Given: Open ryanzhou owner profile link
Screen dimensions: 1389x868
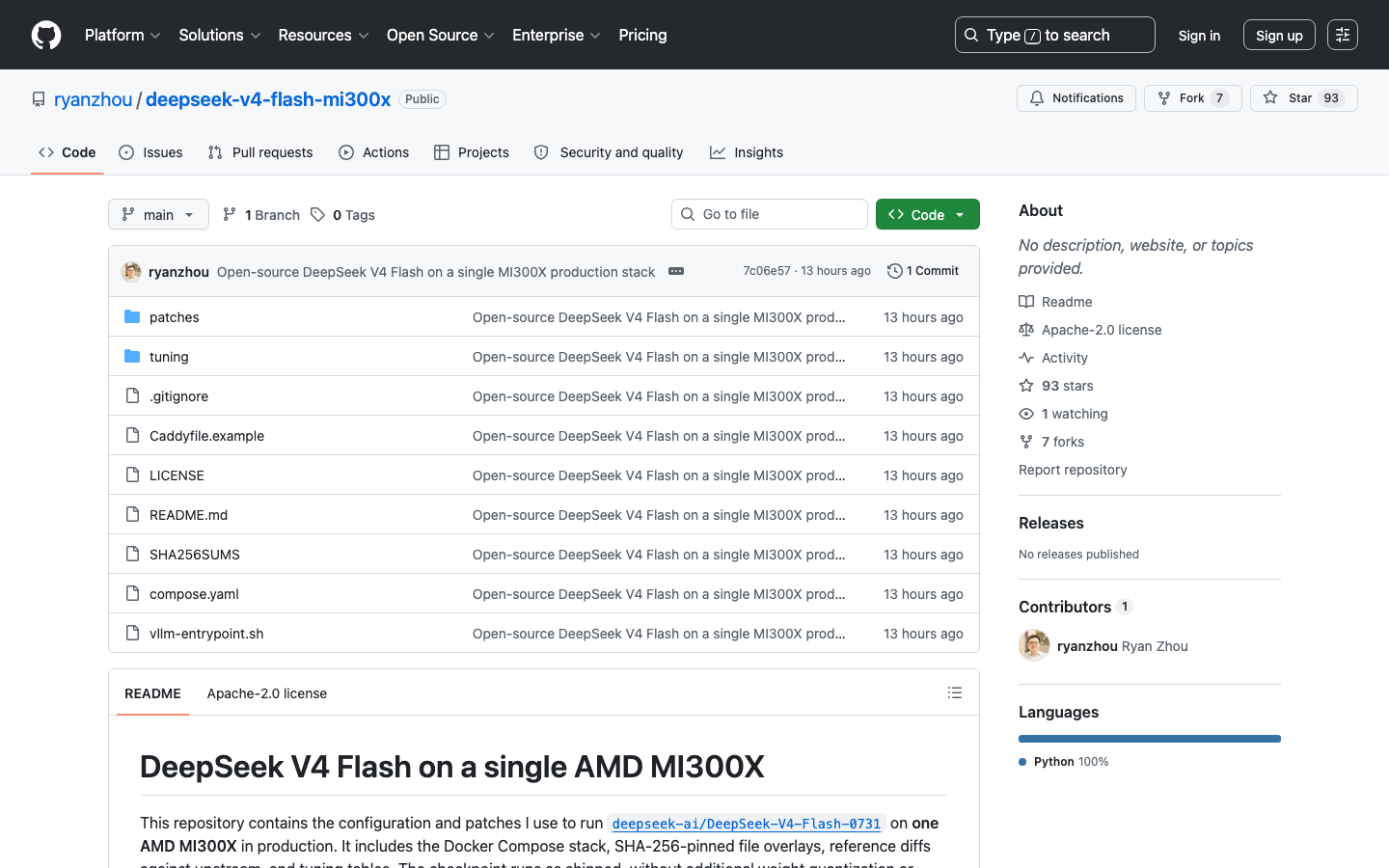Looking at the screenshot, I should (93, 99).
